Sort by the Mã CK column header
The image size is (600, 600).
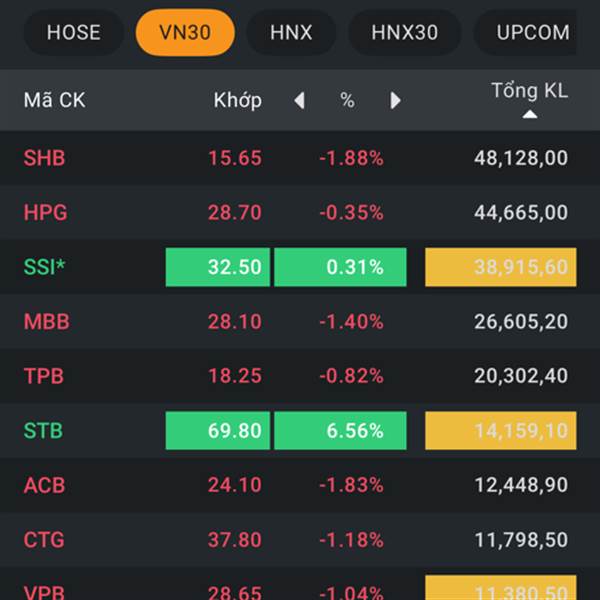[54, 100]
